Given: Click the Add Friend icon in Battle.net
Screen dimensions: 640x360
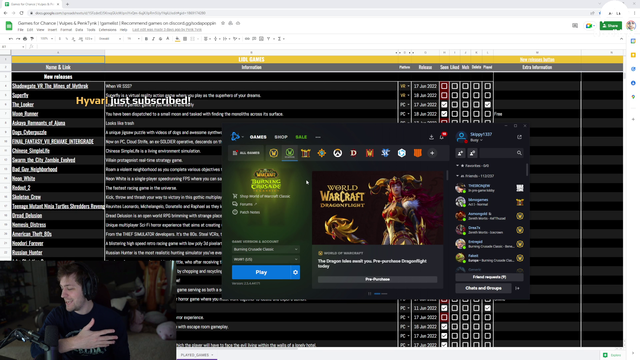Looking at the screenshot, I should (x=460, y=153).
